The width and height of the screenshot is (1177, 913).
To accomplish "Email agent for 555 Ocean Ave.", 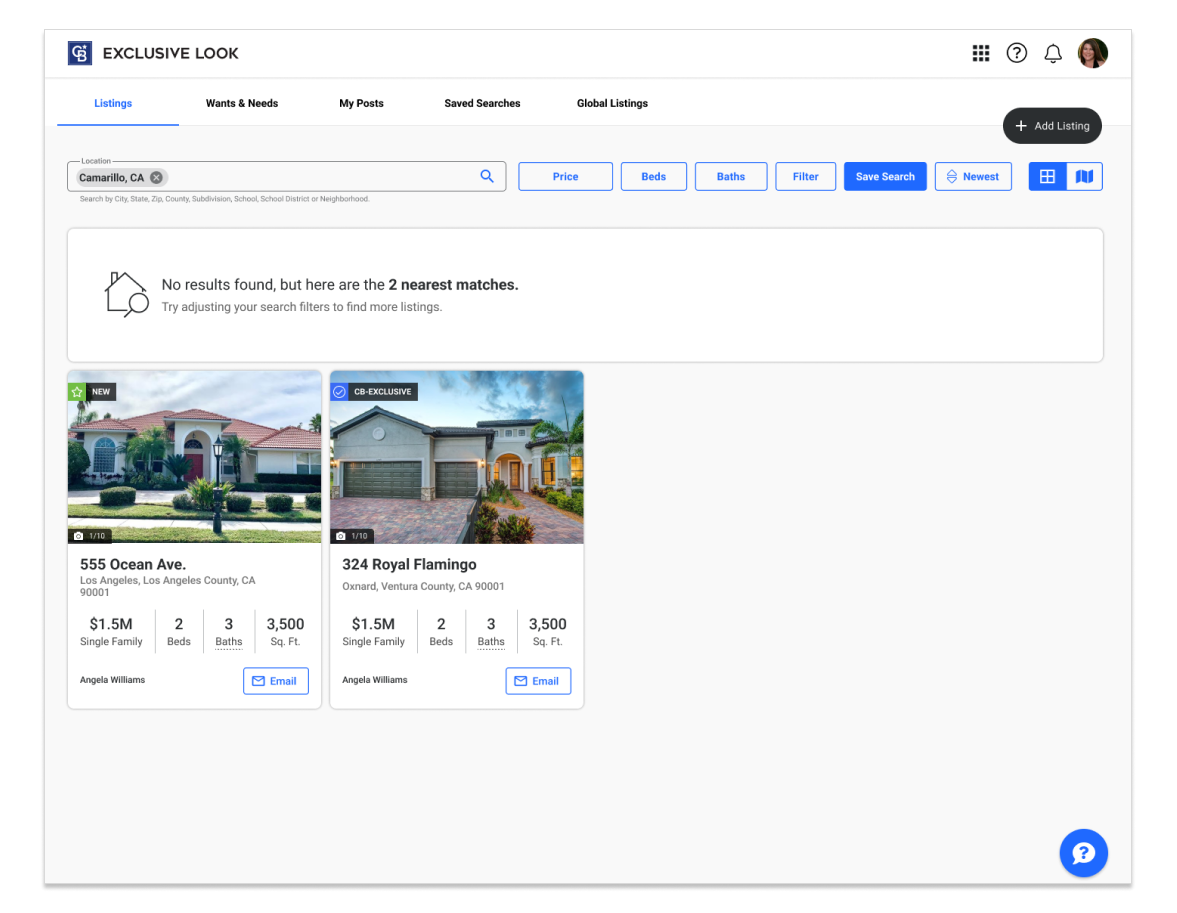I will (x=275, y=681).
